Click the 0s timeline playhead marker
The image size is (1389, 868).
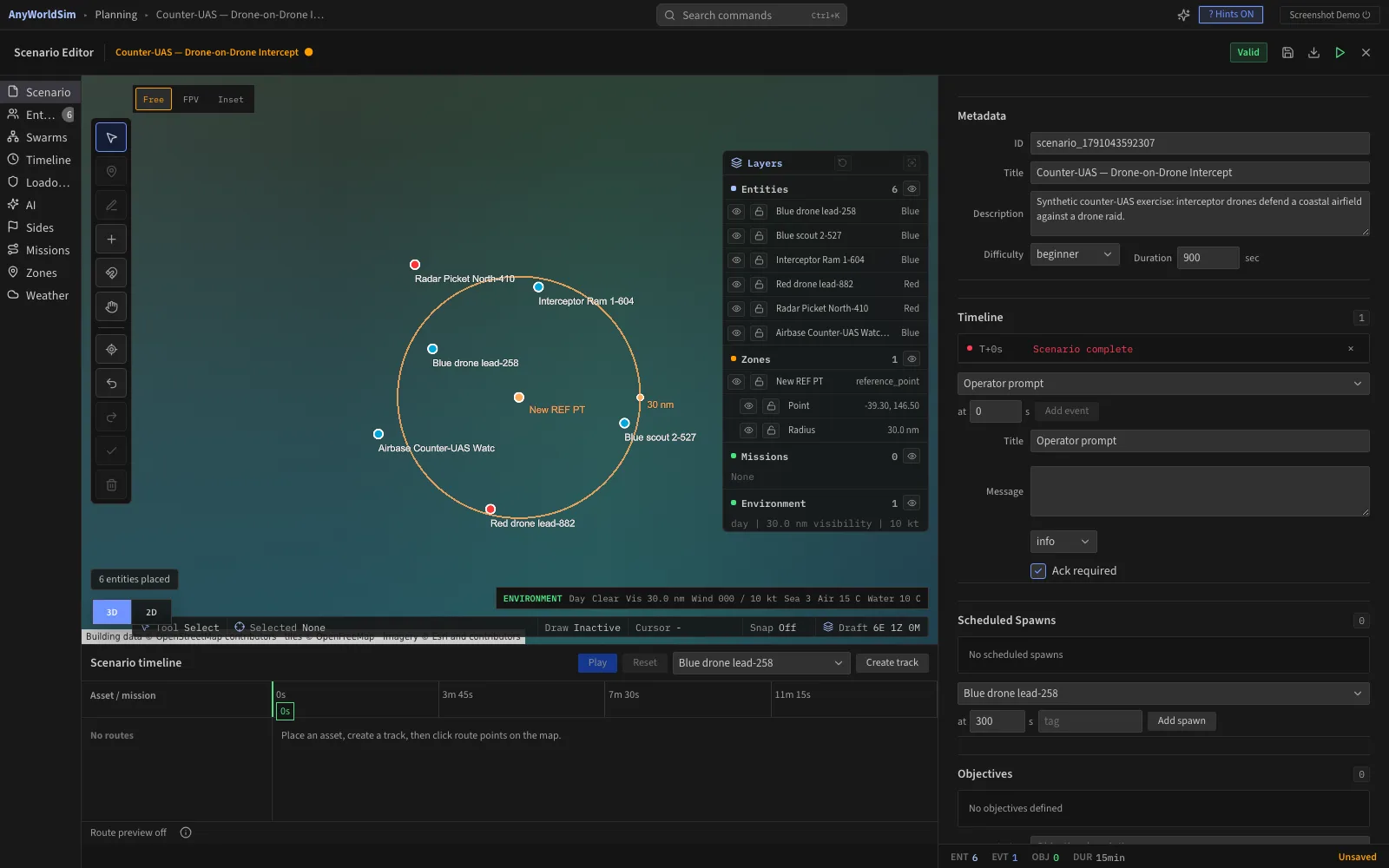285,711
